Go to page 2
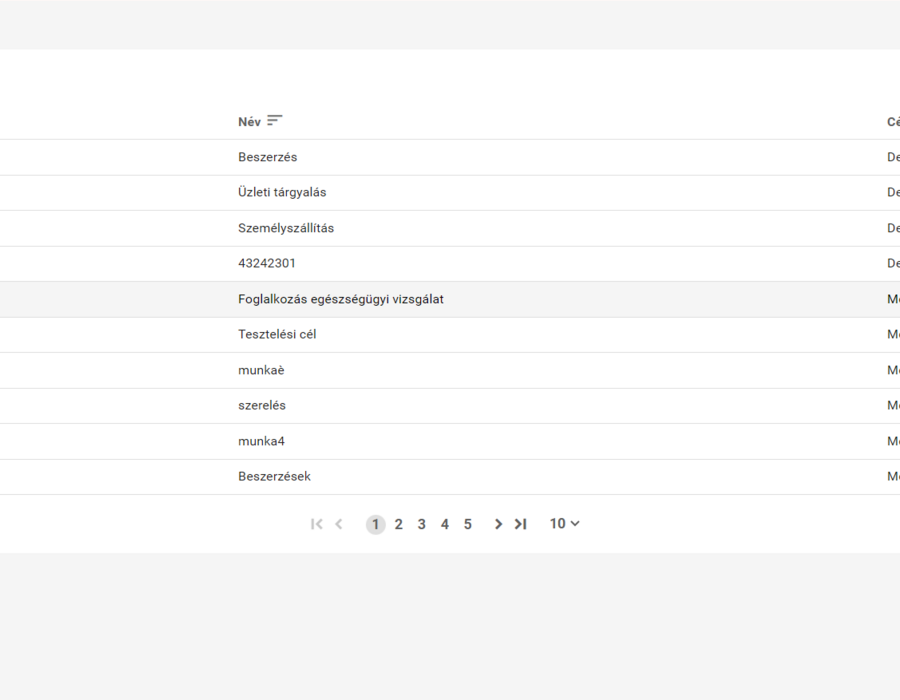The image size is (900, 700). [398, 524]
